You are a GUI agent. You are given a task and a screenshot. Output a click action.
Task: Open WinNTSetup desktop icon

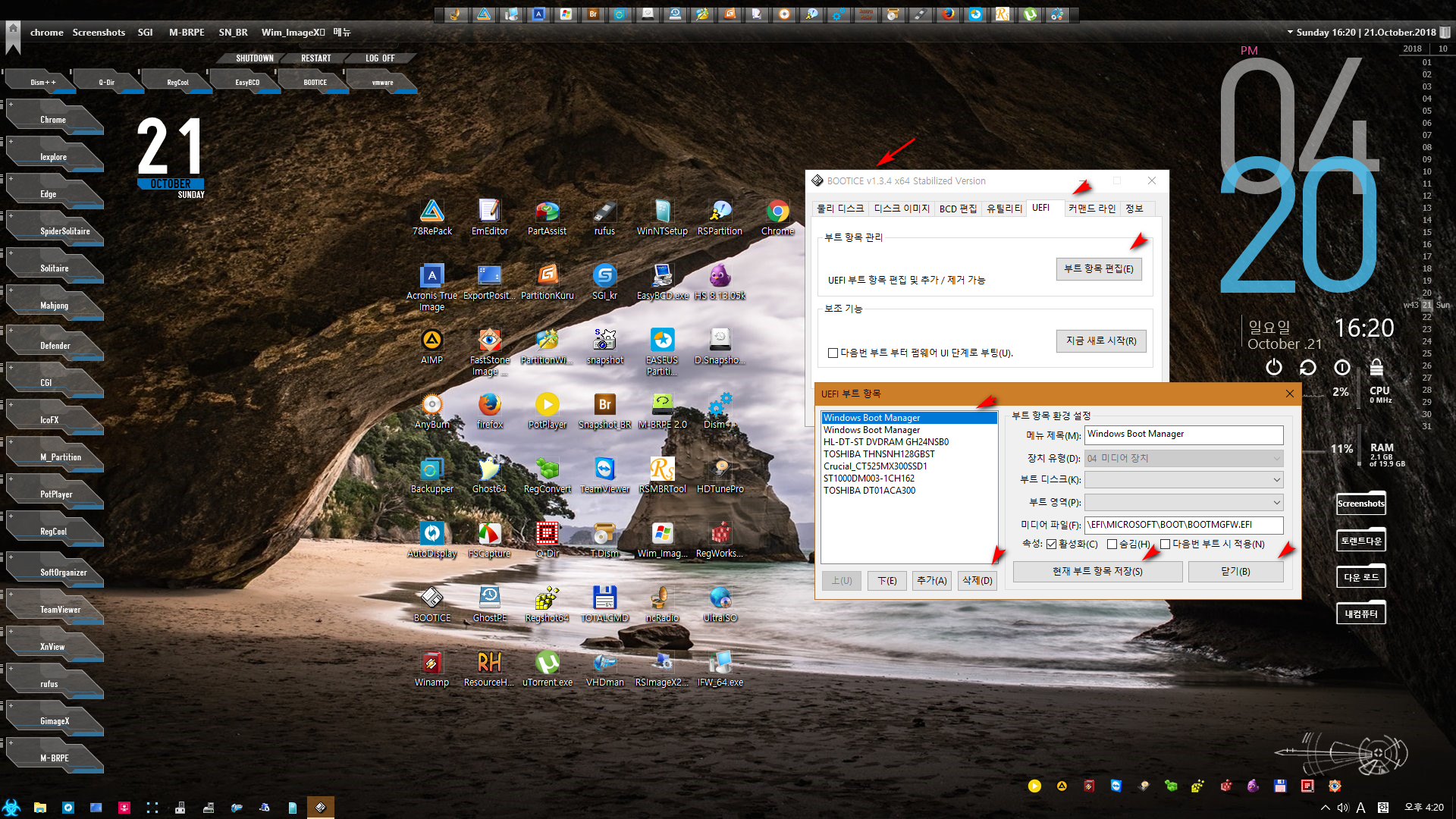(662, 217)
